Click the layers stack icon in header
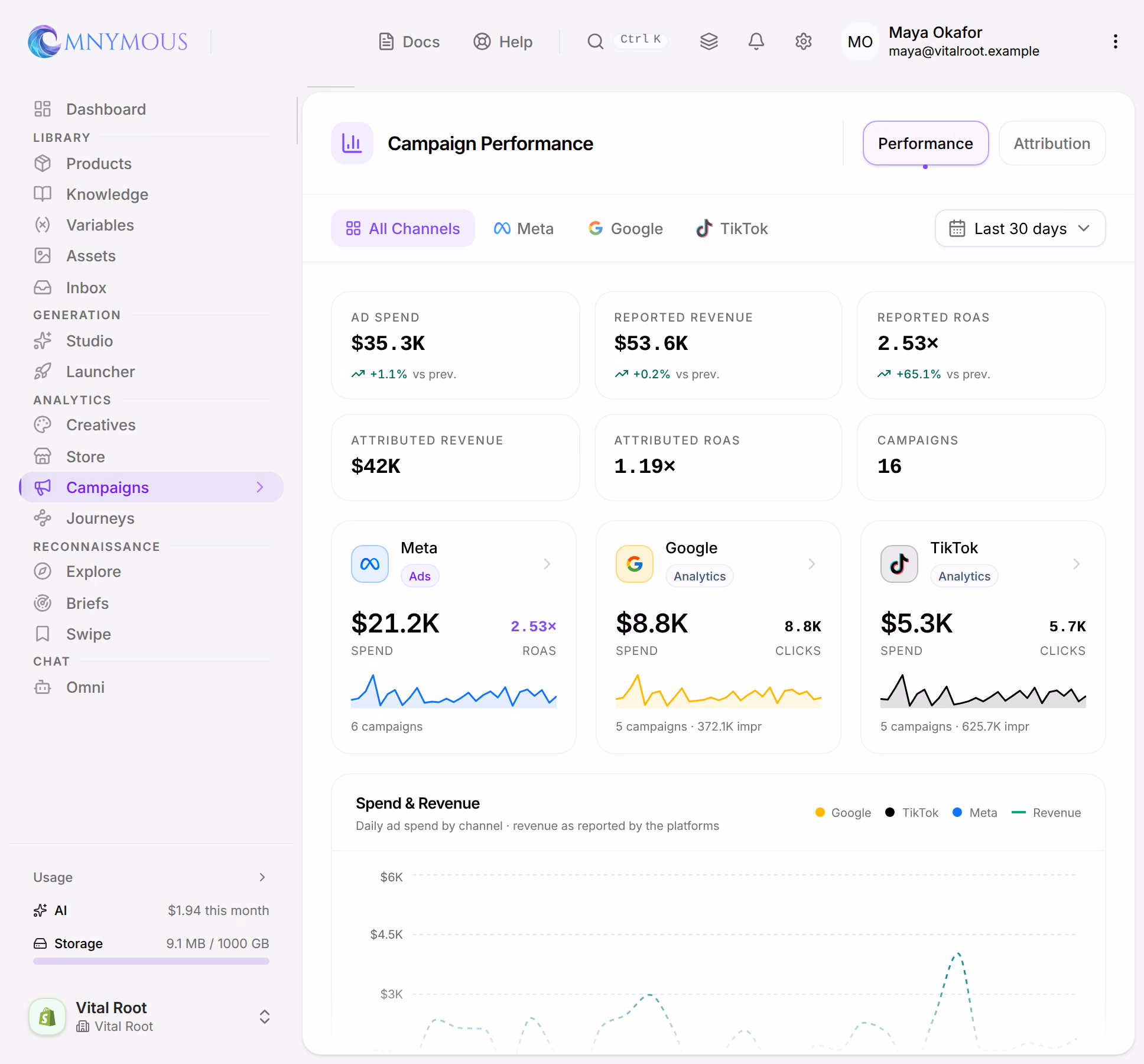Viewport: 1144px width, 1064px height. pos(709,41)
